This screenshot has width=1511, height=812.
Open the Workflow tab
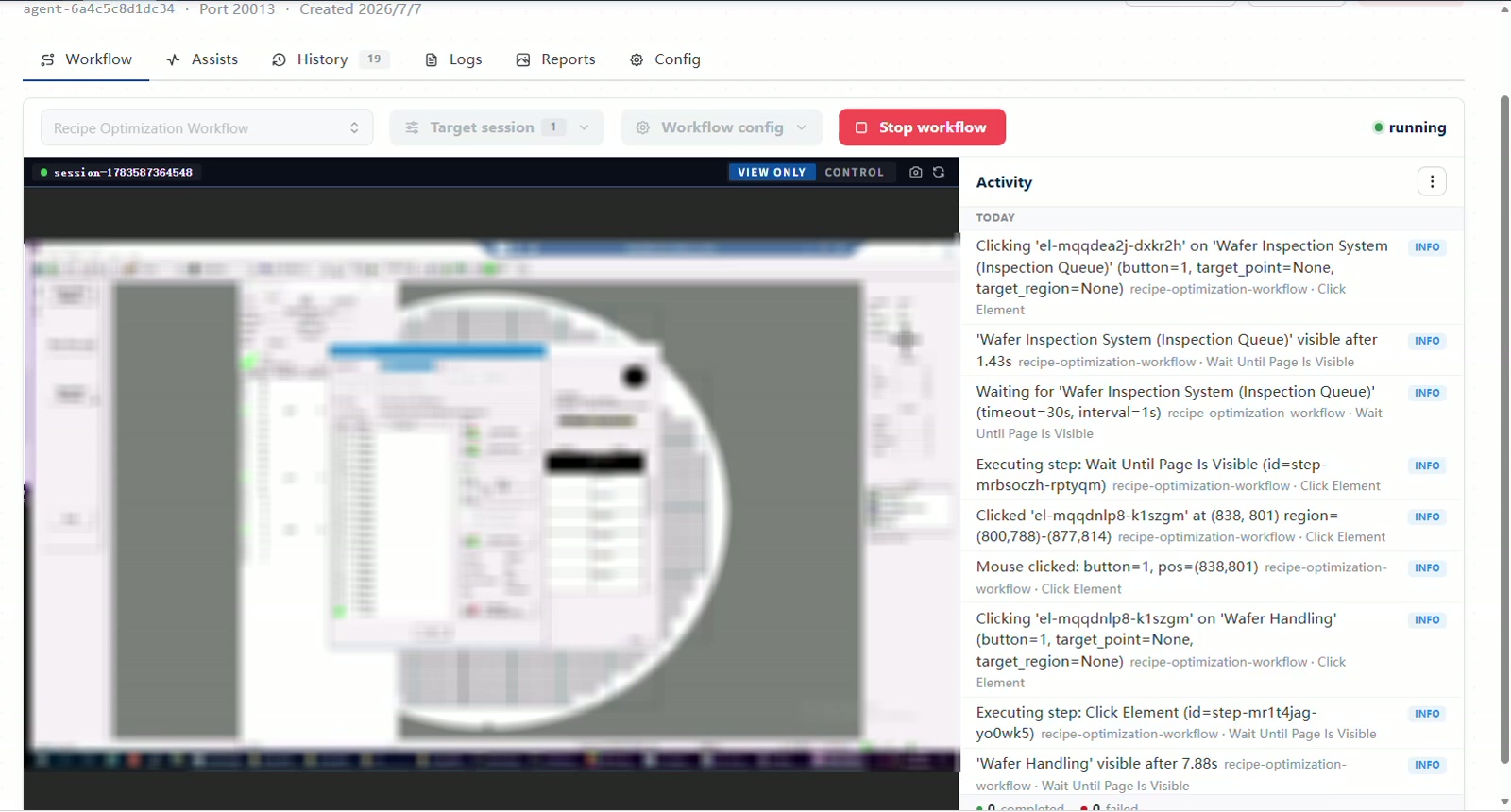click(86, 59)
